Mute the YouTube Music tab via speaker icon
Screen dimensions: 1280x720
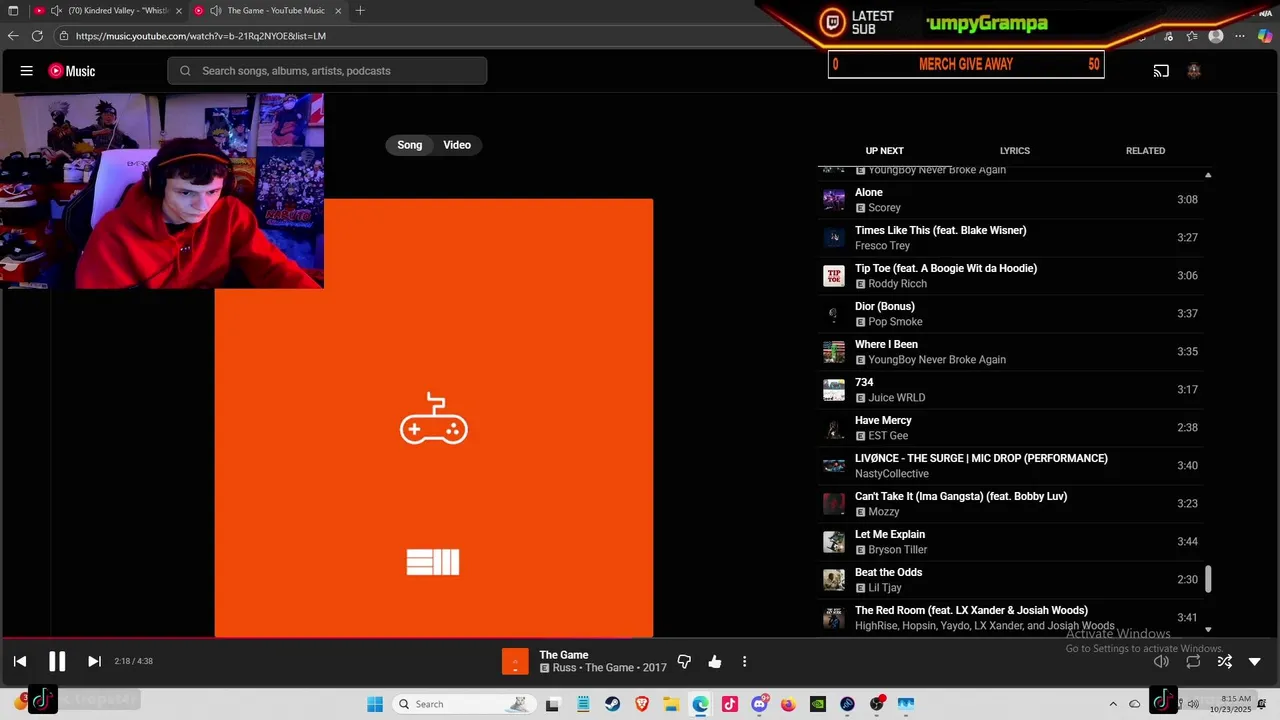click(x=215, y=10)
